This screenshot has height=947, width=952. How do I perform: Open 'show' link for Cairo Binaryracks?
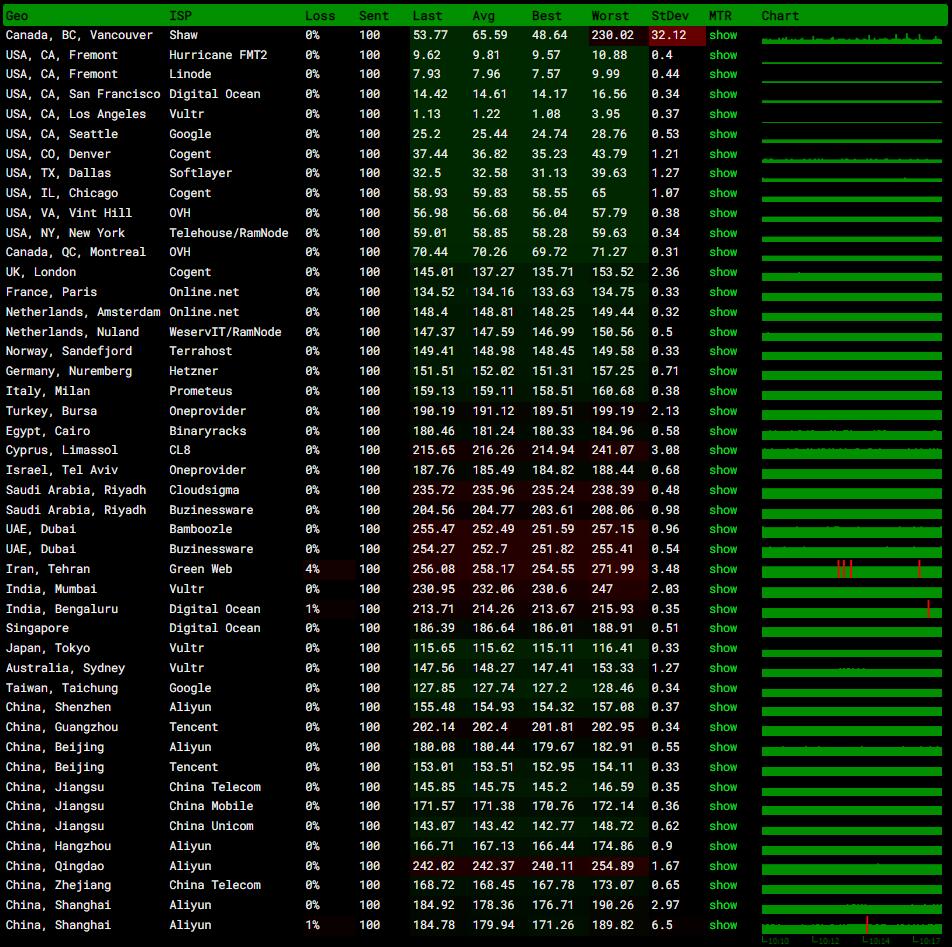pos(723,431)
